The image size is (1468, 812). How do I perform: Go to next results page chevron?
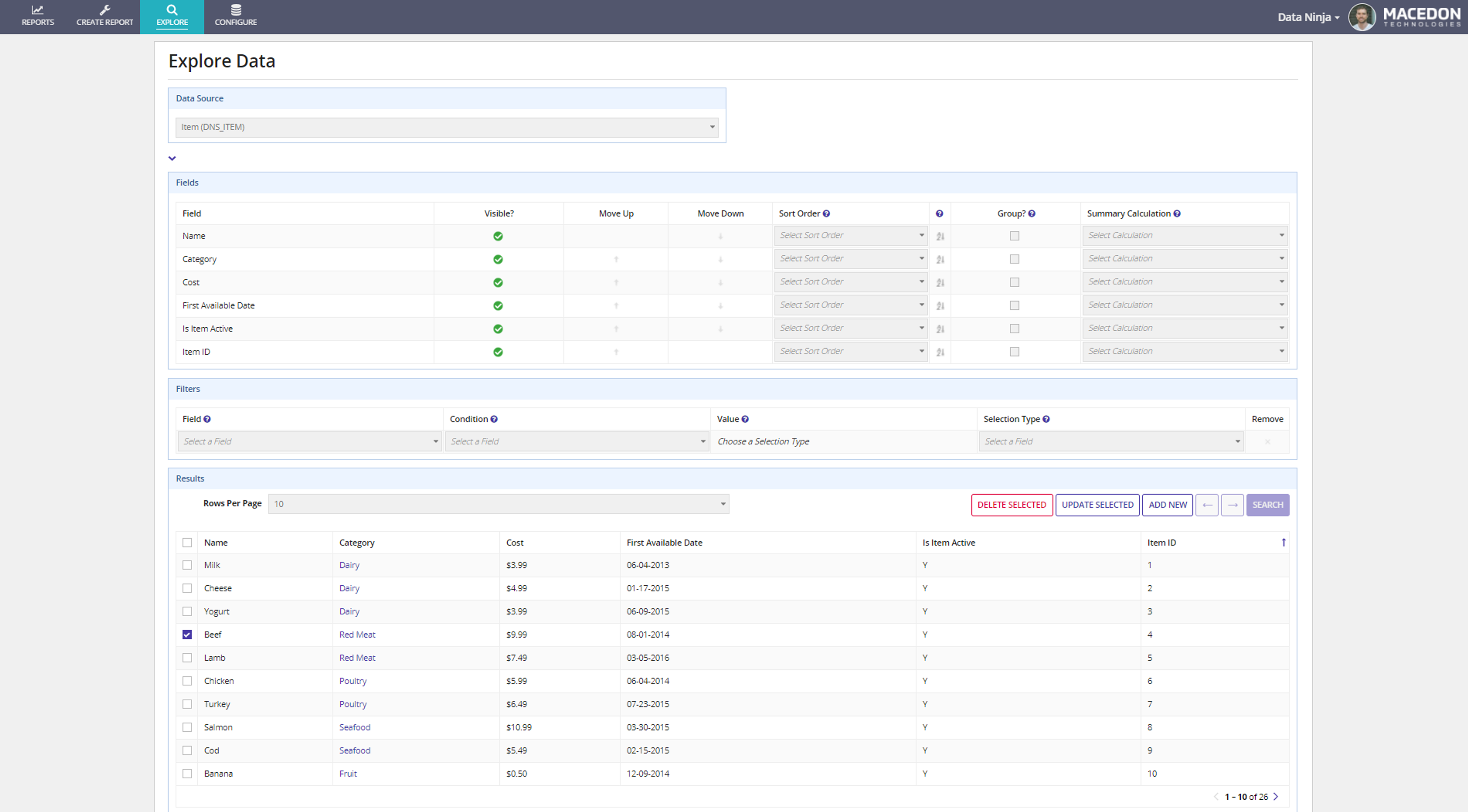1276,797
